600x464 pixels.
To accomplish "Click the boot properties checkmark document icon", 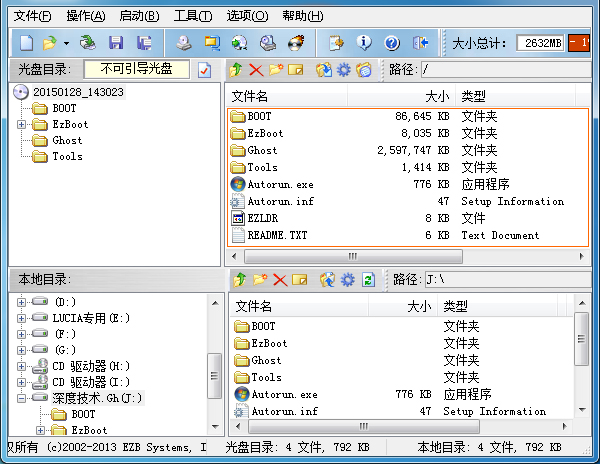I will coord(205,70).
